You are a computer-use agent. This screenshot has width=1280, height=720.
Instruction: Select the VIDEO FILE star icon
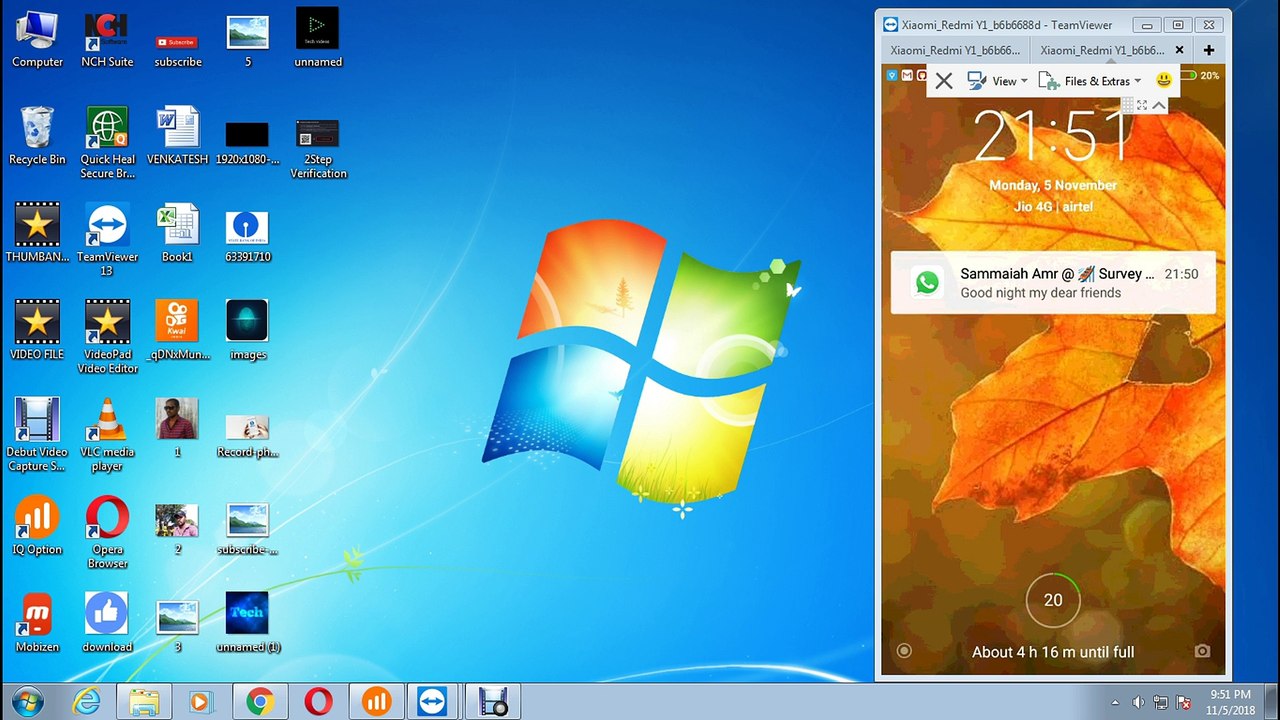coord(37,330)
